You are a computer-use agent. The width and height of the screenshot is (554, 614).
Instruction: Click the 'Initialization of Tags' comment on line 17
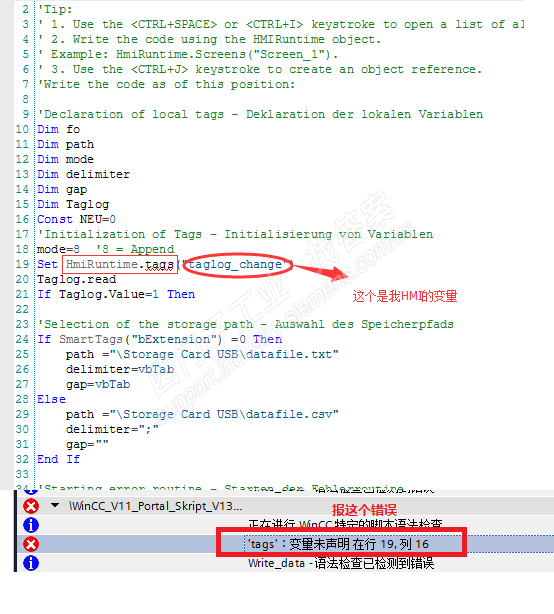pyautogui.click(x=235, y=234)
